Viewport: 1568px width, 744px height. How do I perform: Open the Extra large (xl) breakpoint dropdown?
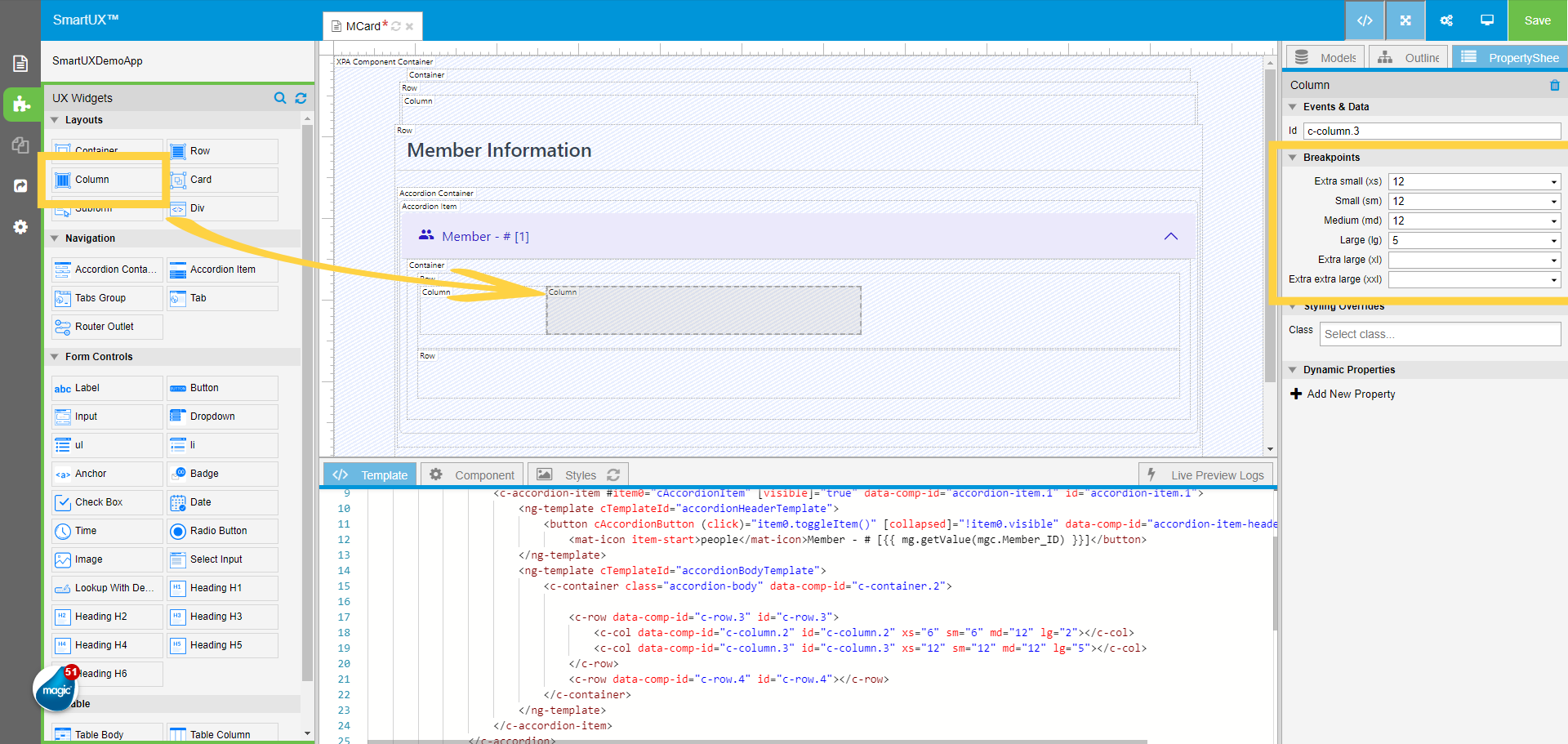click(1474, 260)
